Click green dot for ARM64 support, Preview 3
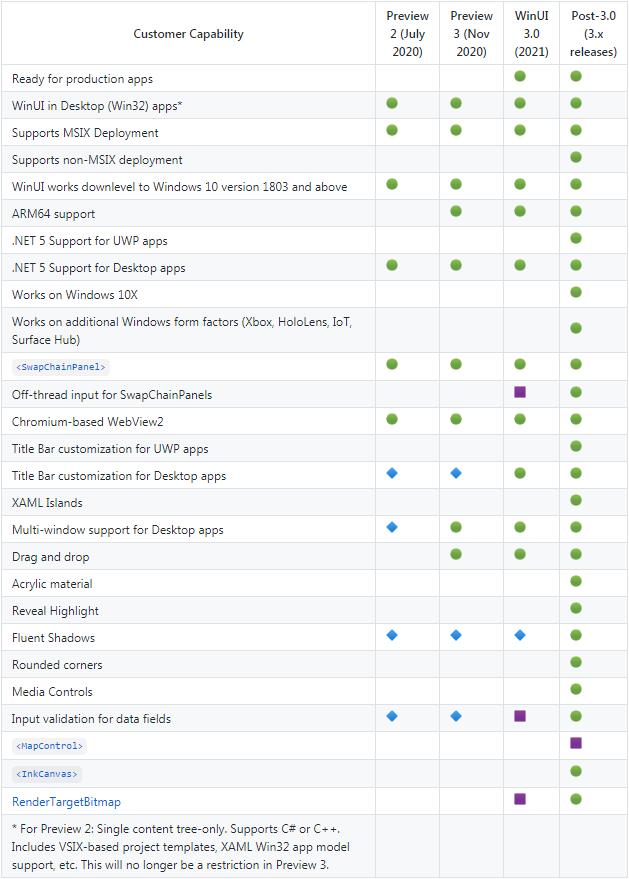629x879 pixels. pos(456,211)
